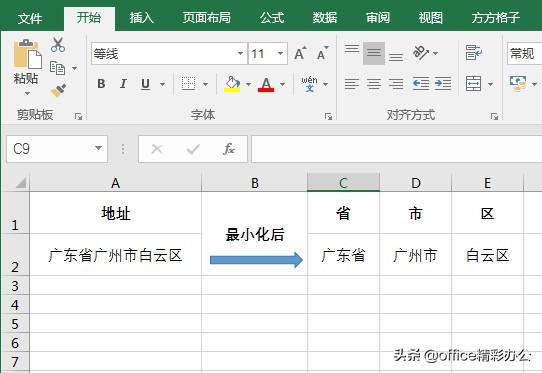Click the wén phonetic guide icon
Screen dimensions: 542x373
tap(309, 84)
